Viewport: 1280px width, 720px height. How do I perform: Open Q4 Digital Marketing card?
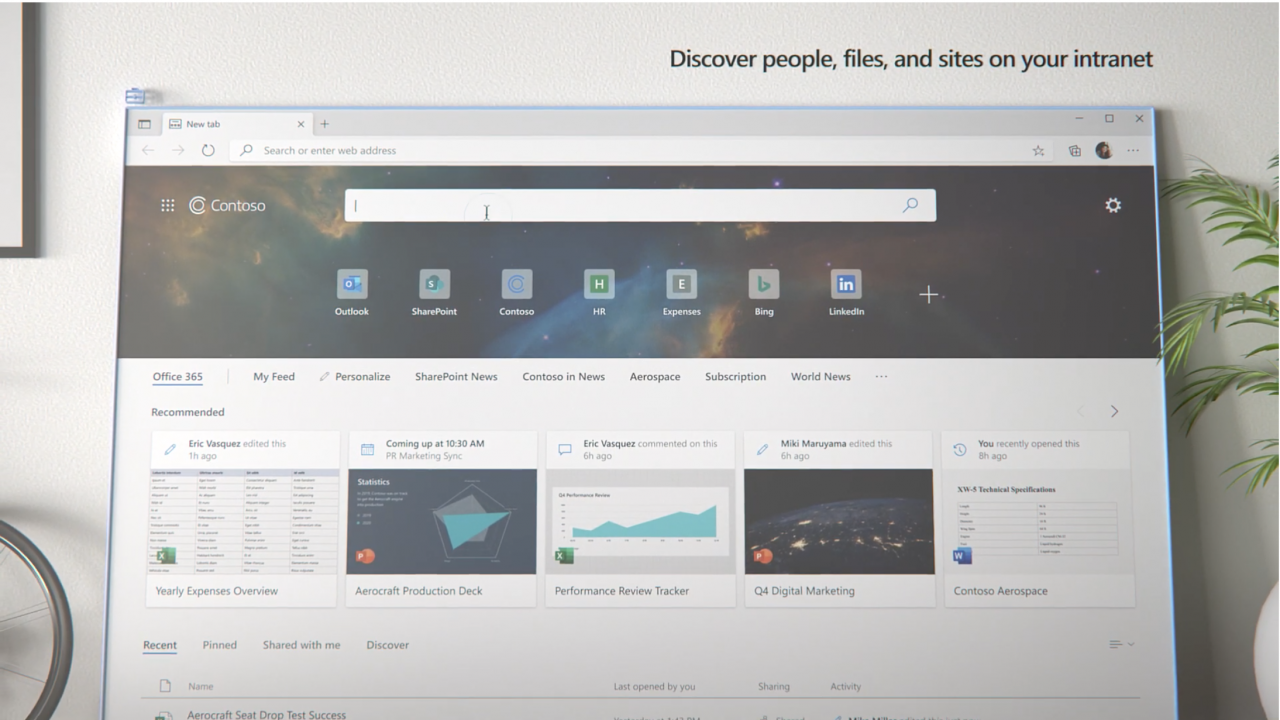pyautogui.click(x=839, y=518)
